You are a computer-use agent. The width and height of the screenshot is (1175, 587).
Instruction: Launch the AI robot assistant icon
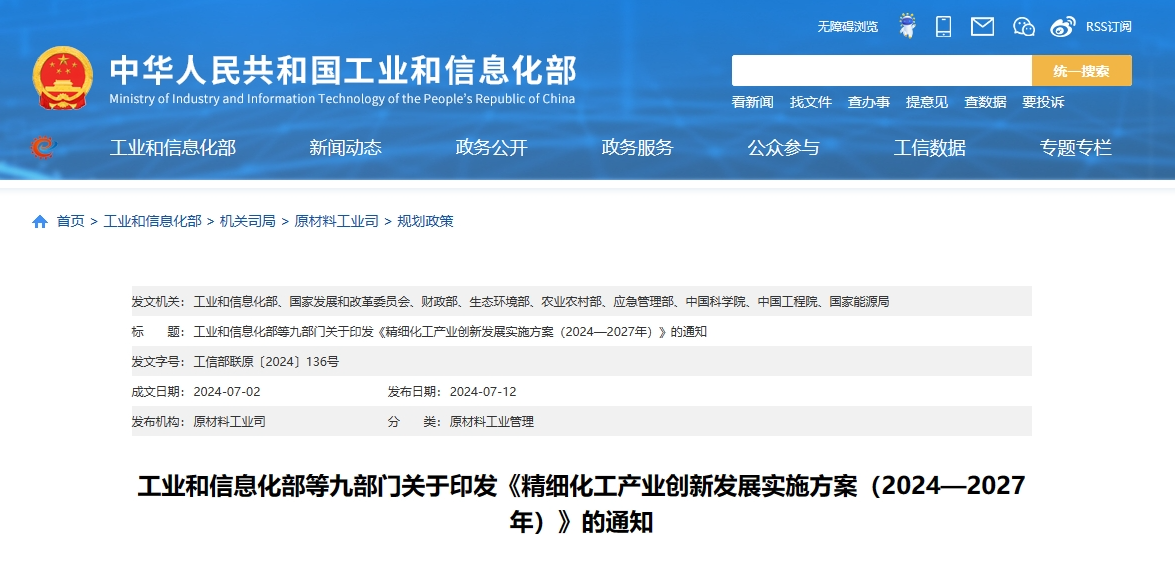tap(907, 26)
